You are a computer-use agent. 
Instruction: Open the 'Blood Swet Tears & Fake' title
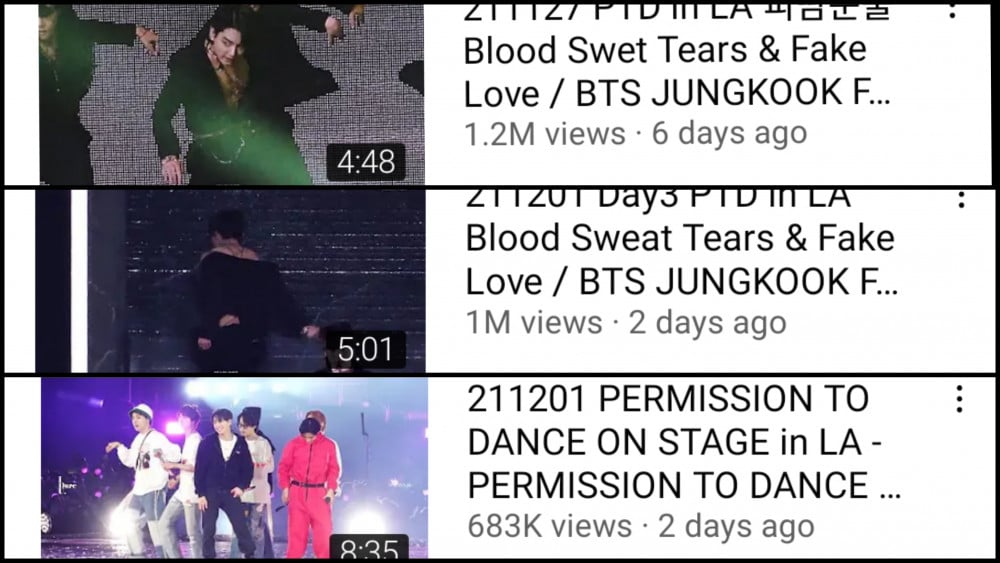(x=665, y=50)
